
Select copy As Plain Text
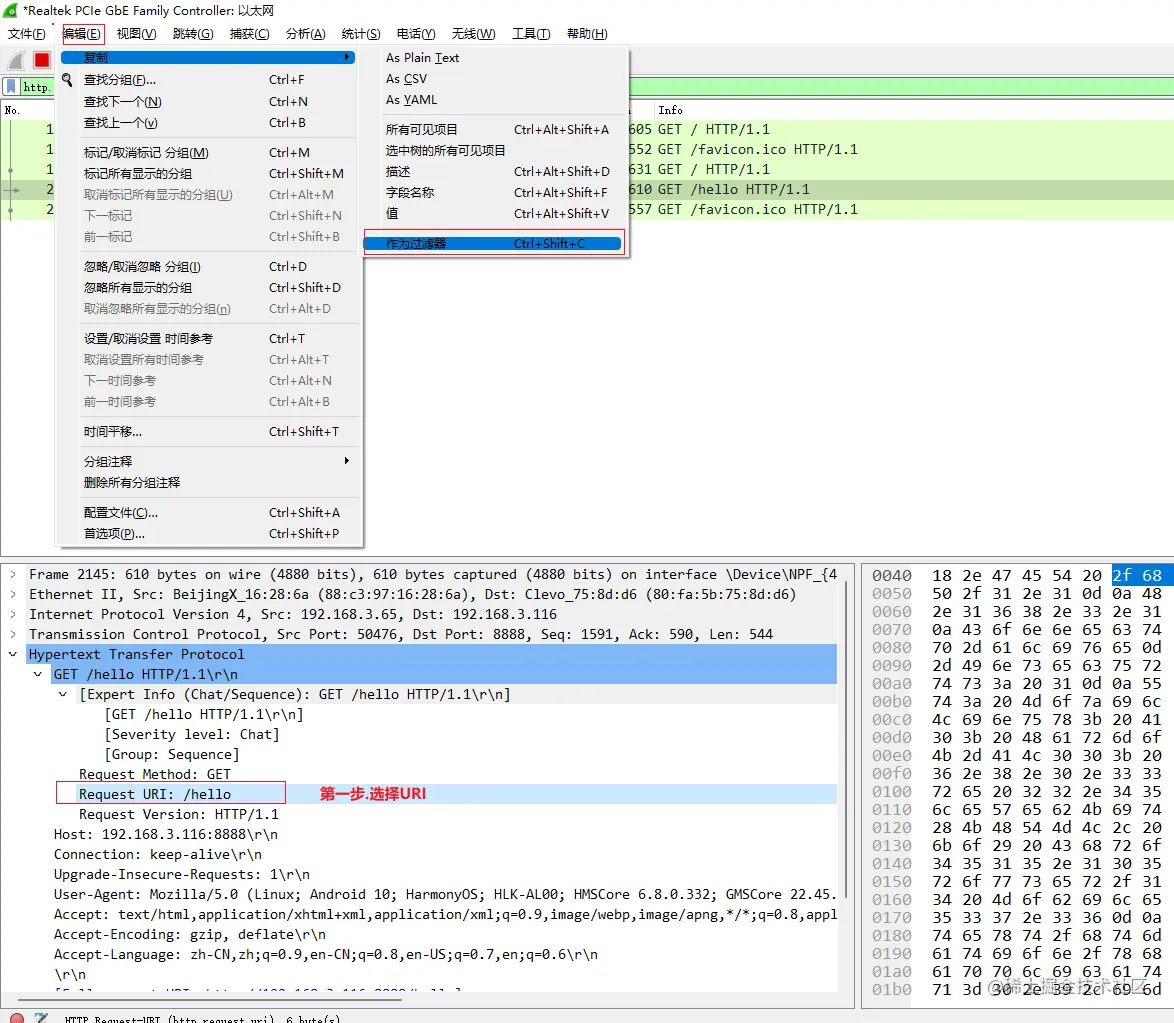pos(495,58)
